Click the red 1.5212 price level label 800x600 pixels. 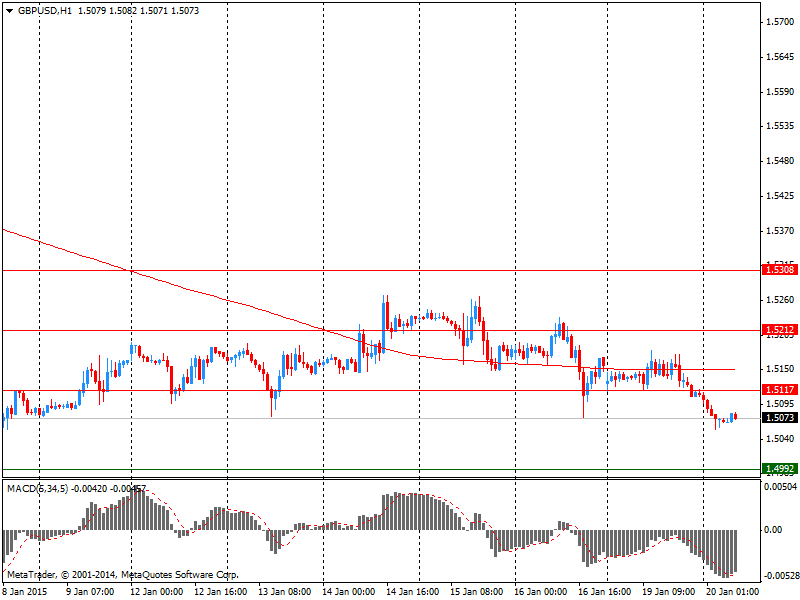point(779,330)
